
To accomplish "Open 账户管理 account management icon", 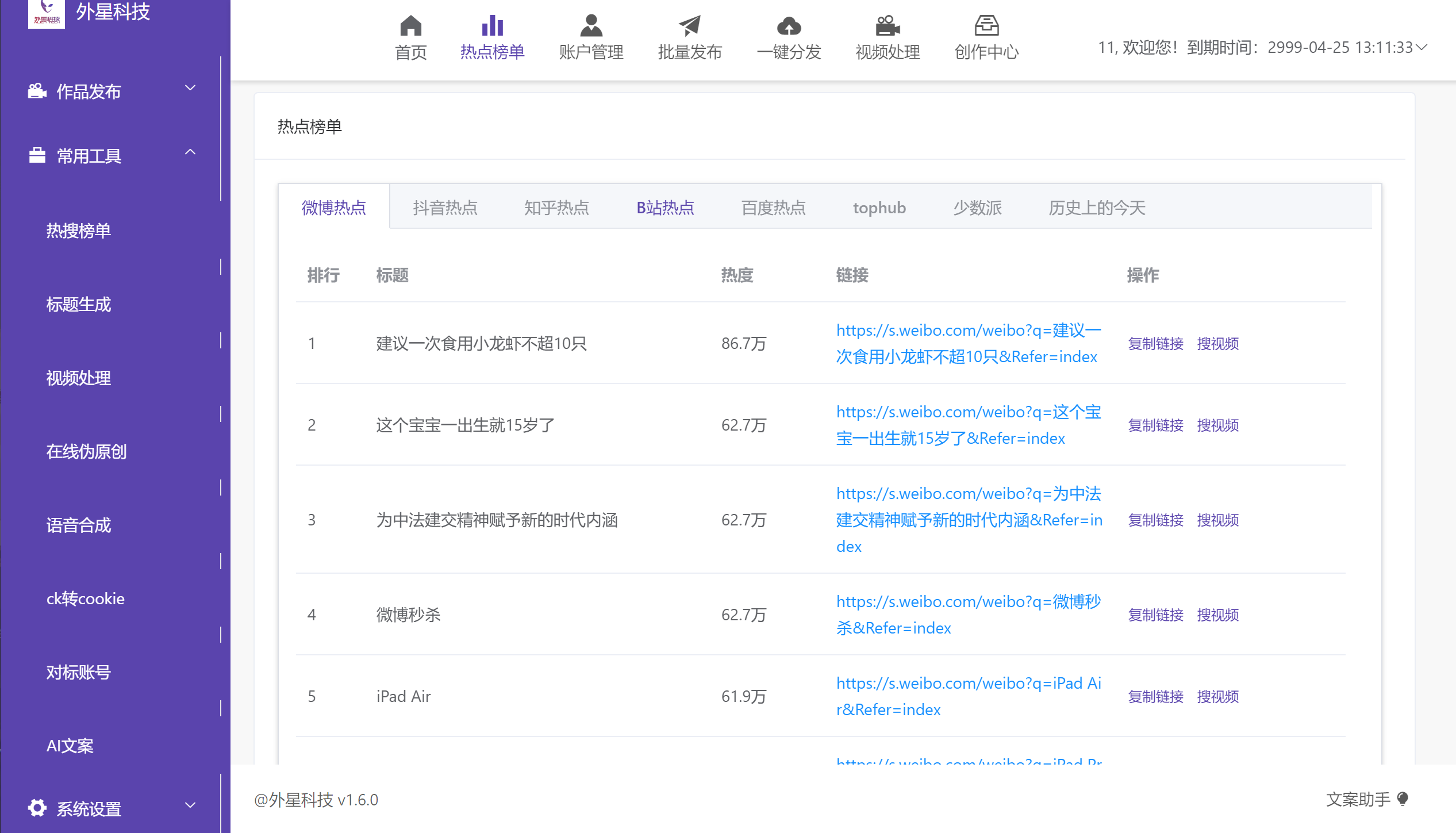I will [x=590, y=26].
